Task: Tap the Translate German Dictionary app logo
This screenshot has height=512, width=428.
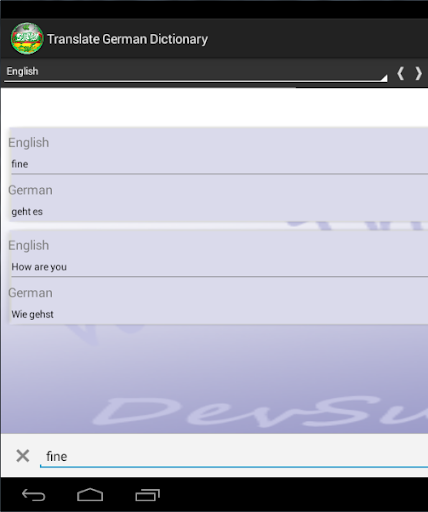Action: 27,39
